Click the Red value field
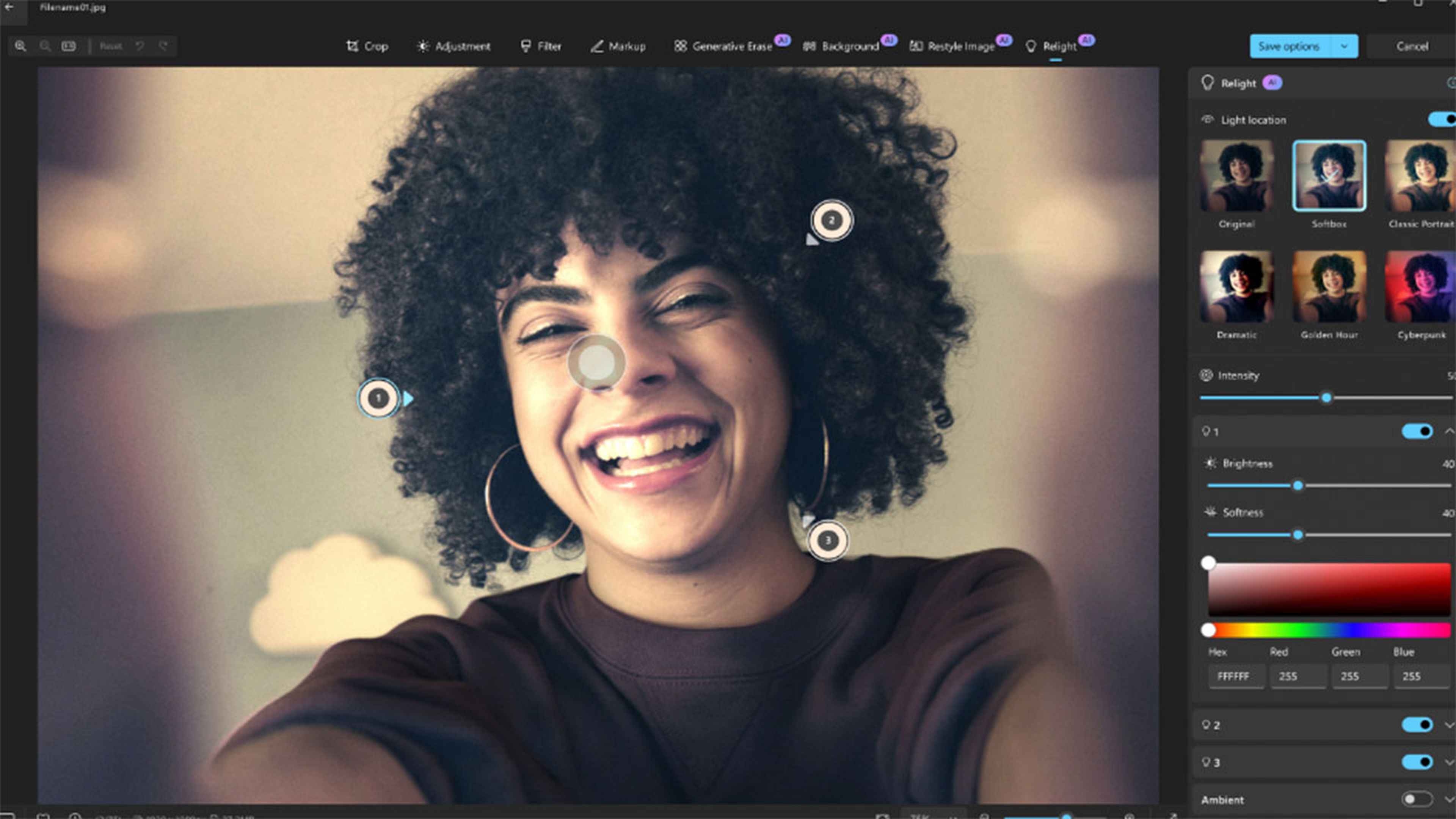This screenshot has height=819, width=1456. click(1298, 676)
